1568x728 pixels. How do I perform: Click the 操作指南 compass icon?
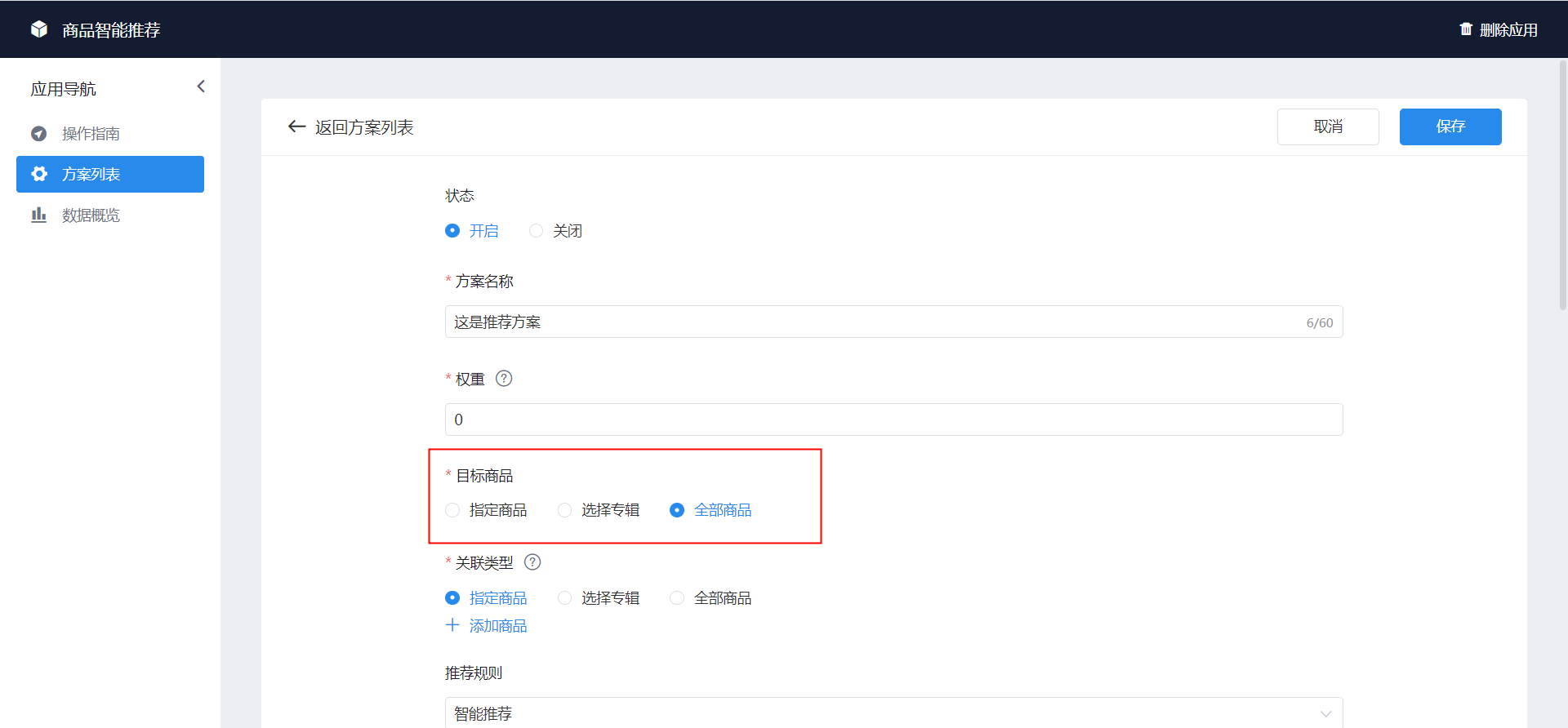[38, 133]
